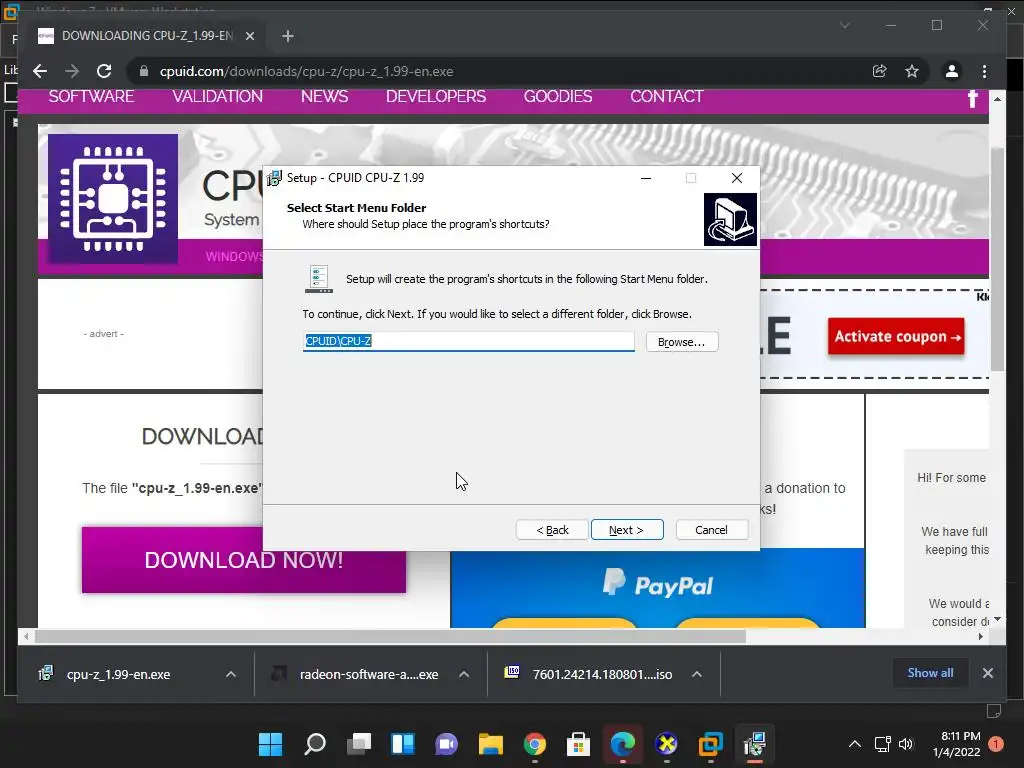This screenshot has width=1024, height=768.
Task: Click Show all downloads
Action: (930, 673)
